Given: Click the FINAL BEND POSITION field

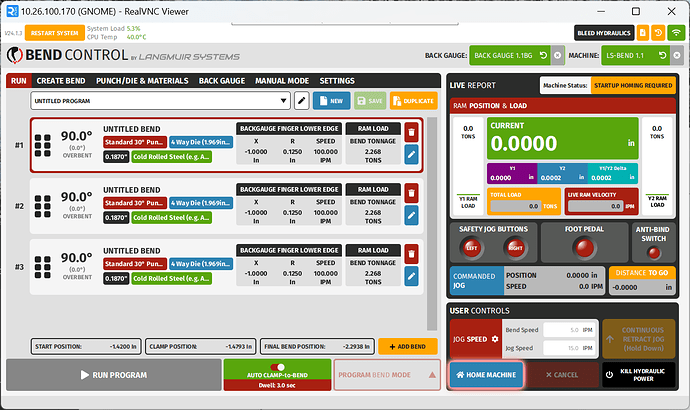Looking at the screenshot, I should coord(317,347).
